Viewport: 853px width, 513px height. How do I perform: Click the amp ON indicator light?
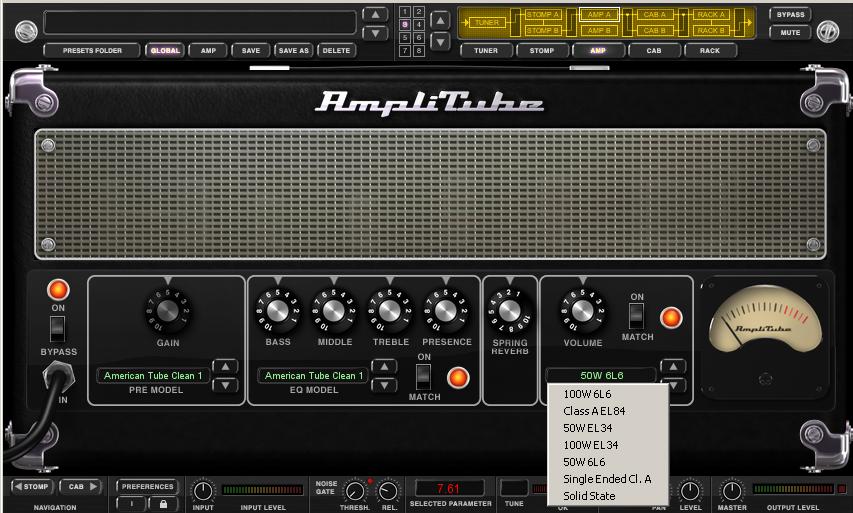[58, 290]
